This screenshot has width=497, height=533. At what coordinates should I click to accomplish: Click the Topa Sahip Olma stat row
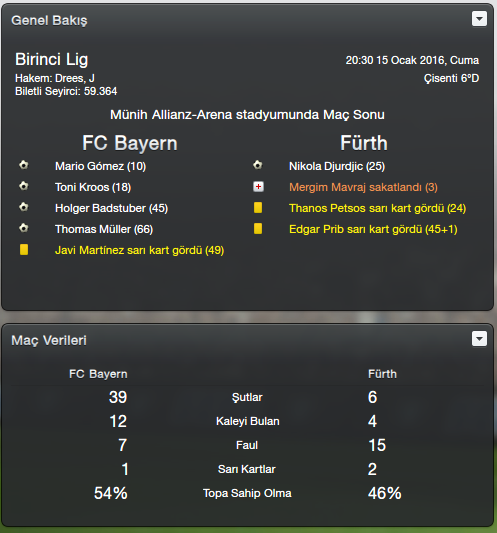tap(247, 493)
